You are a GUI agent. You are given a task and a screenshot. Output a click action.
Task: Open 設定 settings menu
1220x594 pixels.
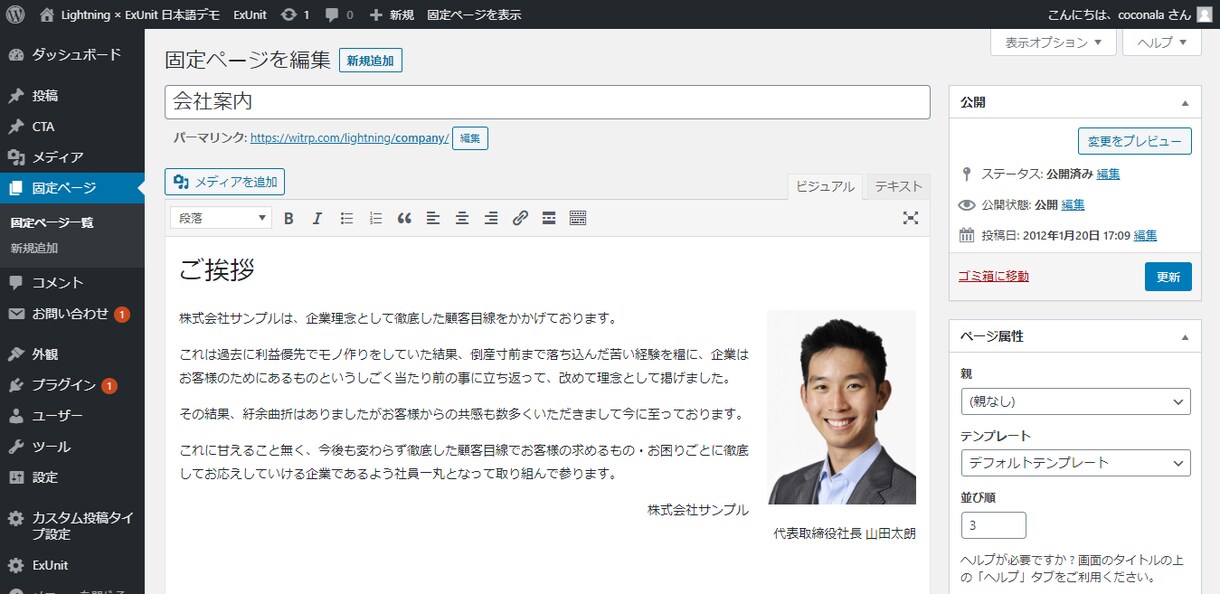coord(72,477)
